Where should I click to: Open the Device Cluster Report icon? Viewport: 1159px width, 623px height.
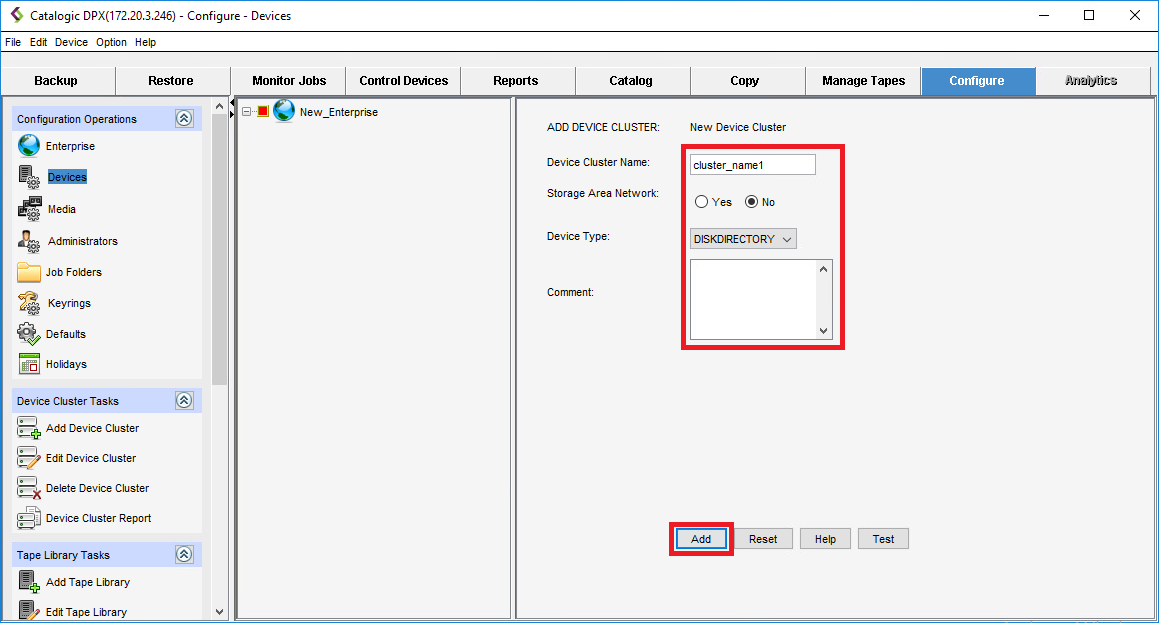point(29,518)
